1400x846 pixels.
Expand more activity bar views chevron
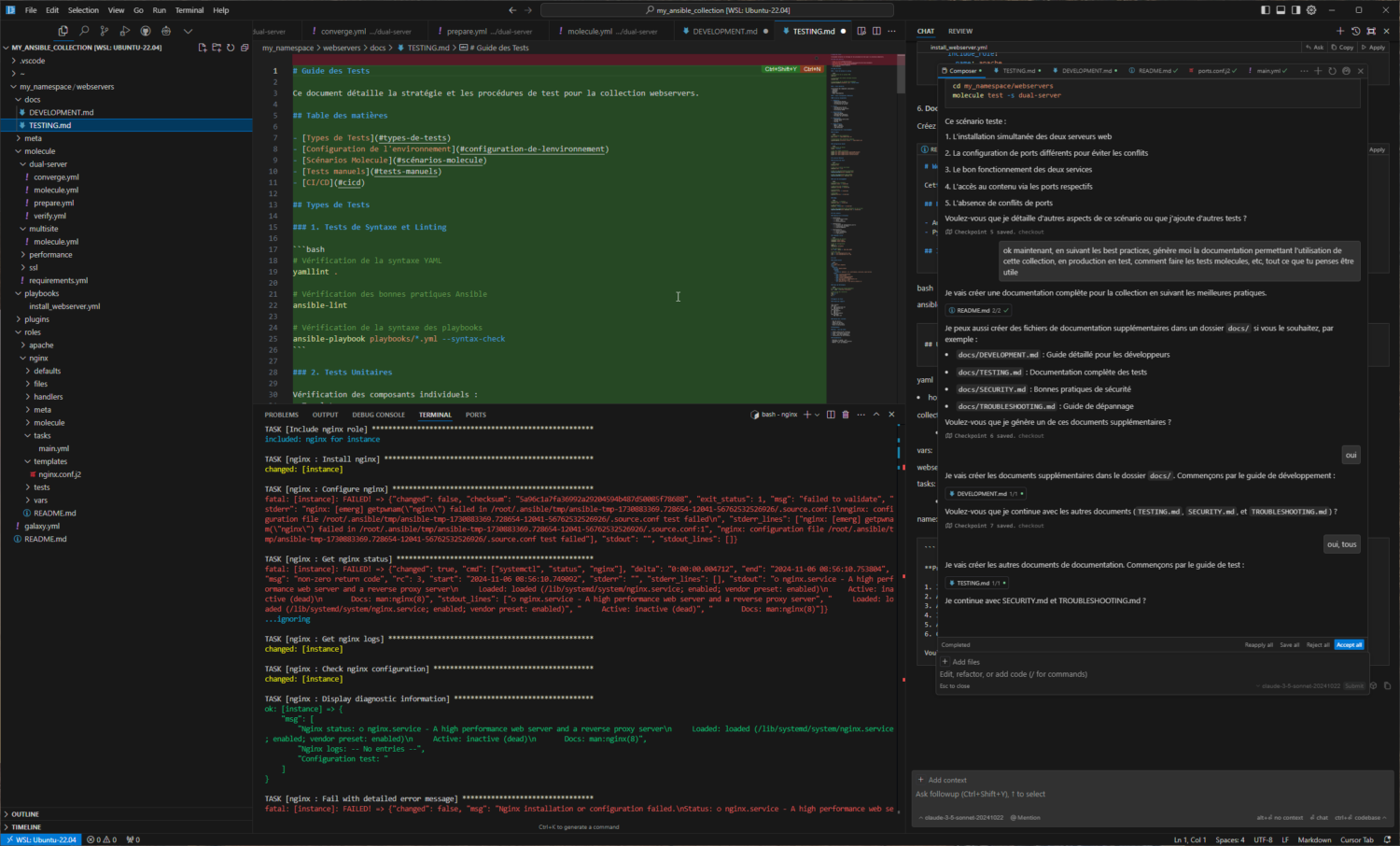[188, 31]
